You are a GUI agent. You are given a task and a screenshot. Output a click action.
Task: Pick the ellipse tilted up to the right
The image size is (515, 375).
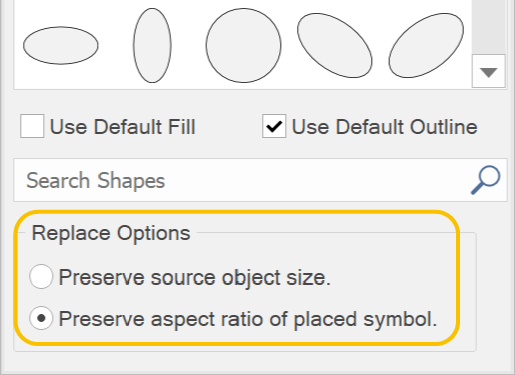click(426, 45)
